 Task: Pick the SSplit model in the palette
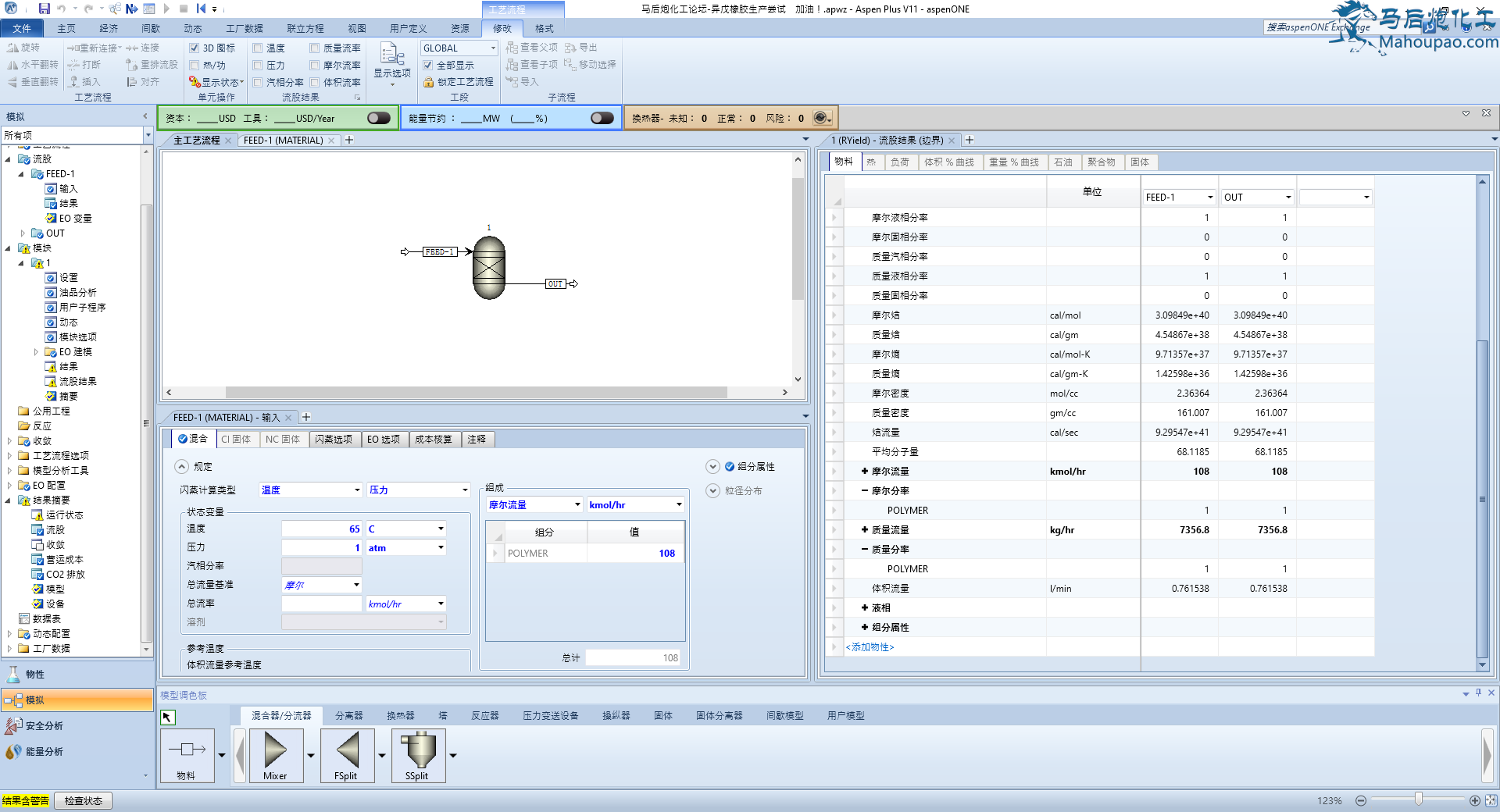417,755
